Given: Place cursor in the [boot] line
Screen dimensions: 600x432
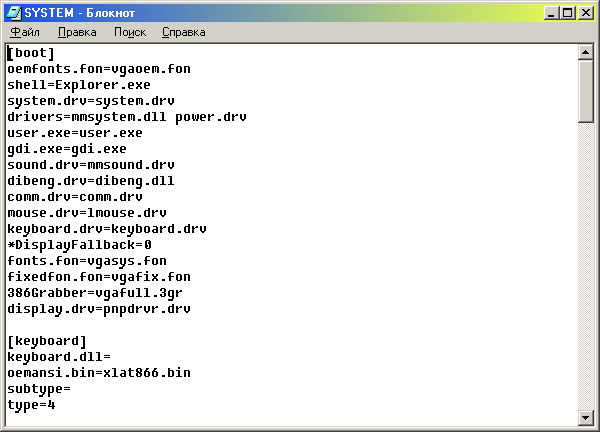Looking at the screenshot, I should click(x=31, y=53).
